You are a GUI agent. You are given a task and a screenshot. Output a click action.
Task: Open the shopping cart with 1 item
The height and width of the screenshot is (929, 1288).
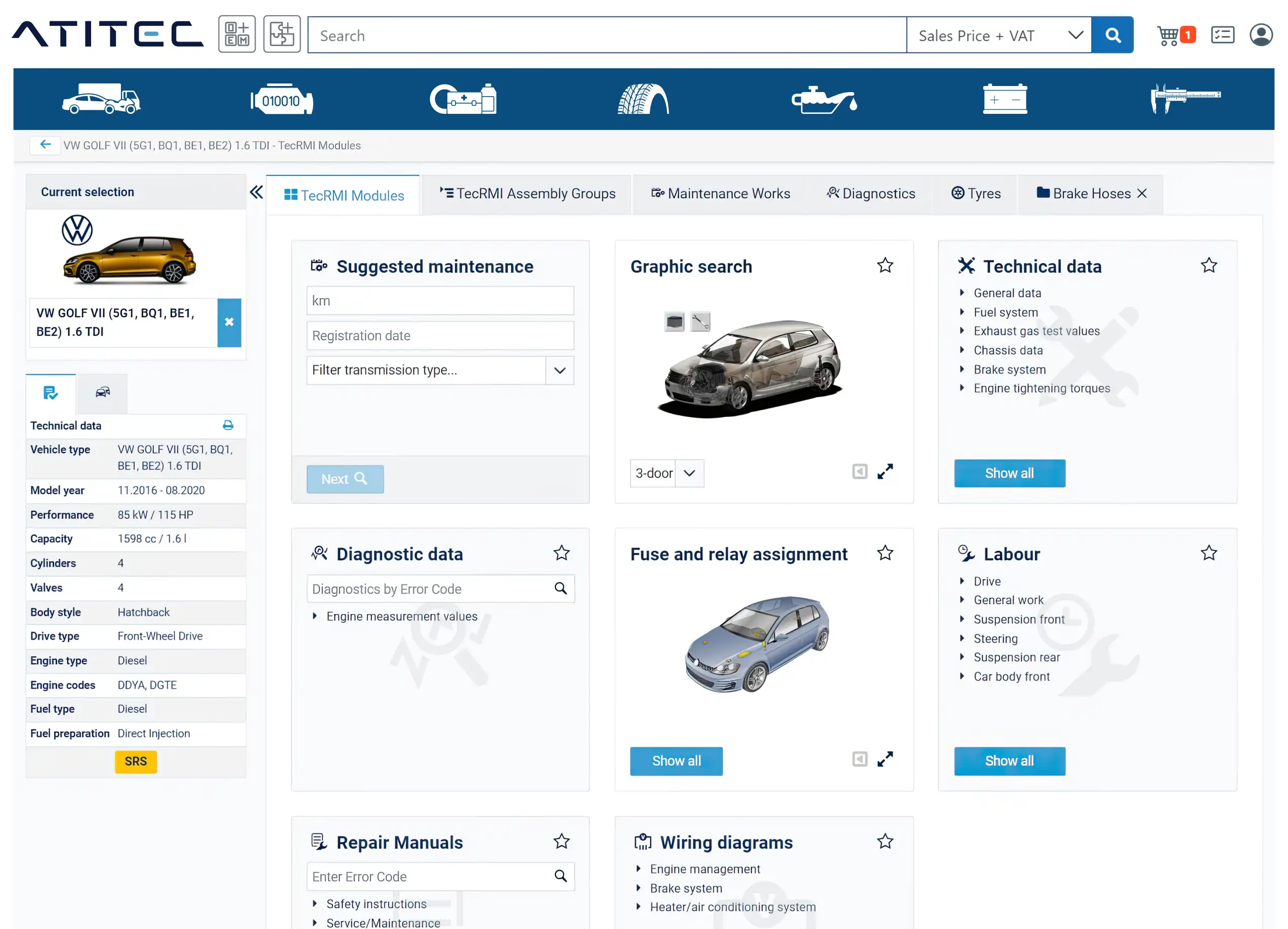(1176, 35)
